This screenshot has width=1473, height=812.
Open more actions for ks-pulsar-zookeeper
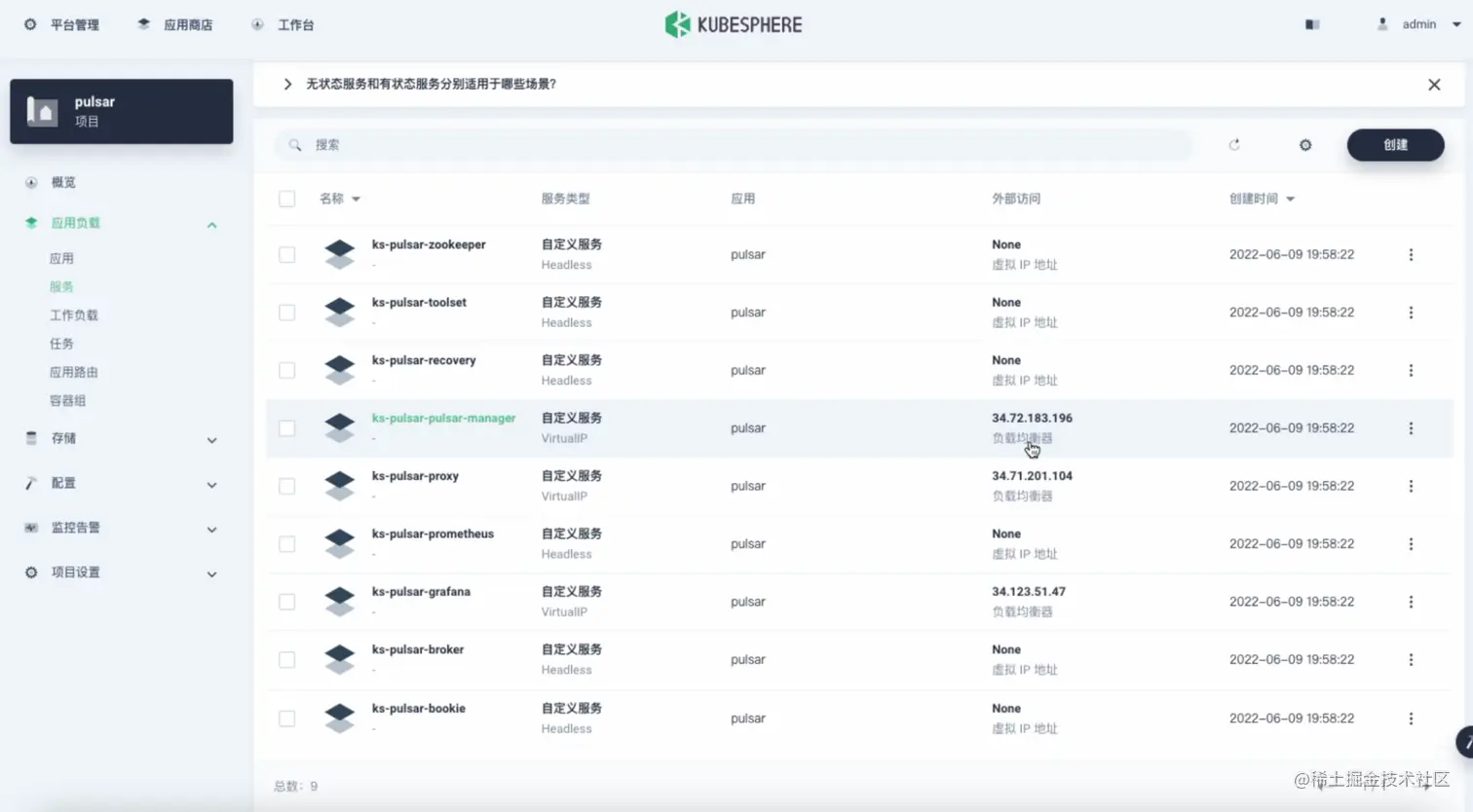pos(1411,254)
